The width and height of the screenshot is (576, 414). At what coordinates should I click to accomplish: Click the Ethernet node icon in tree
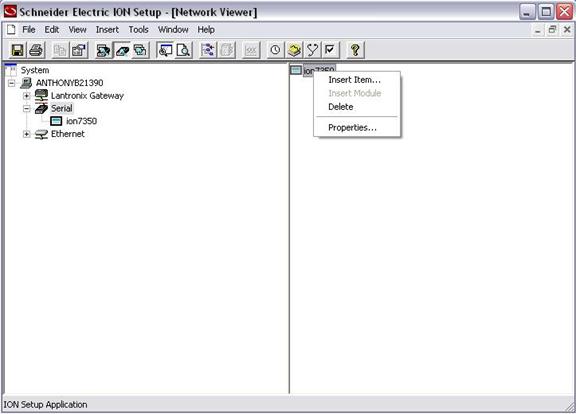(41, 134)
